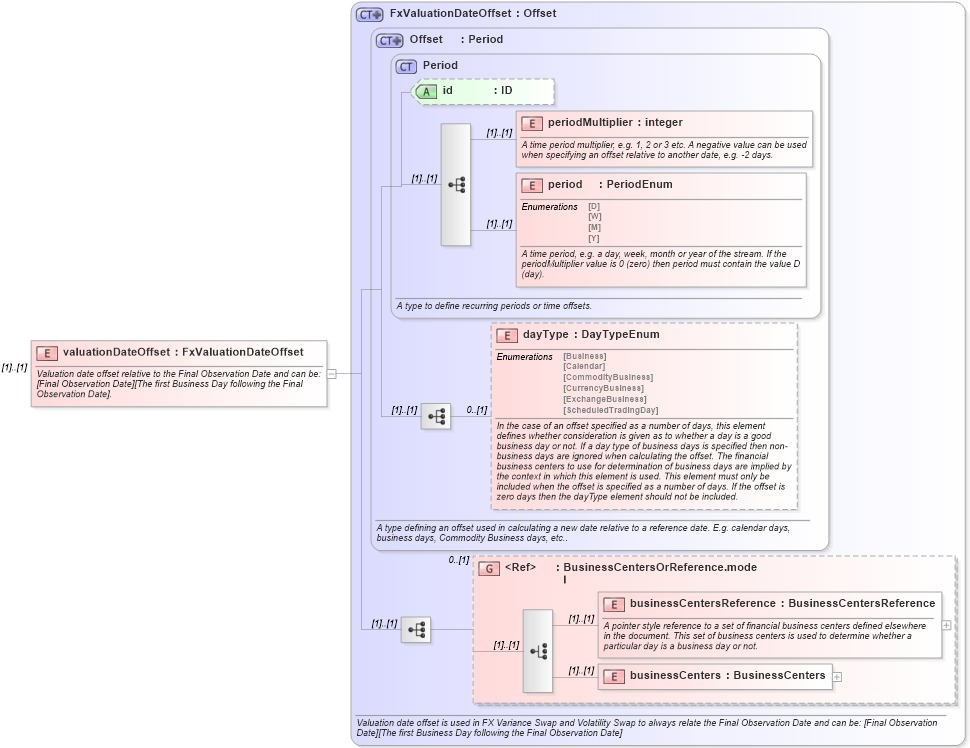Click the A icon of the id attribute
The image size is (970, 748).
coord(424,91)
